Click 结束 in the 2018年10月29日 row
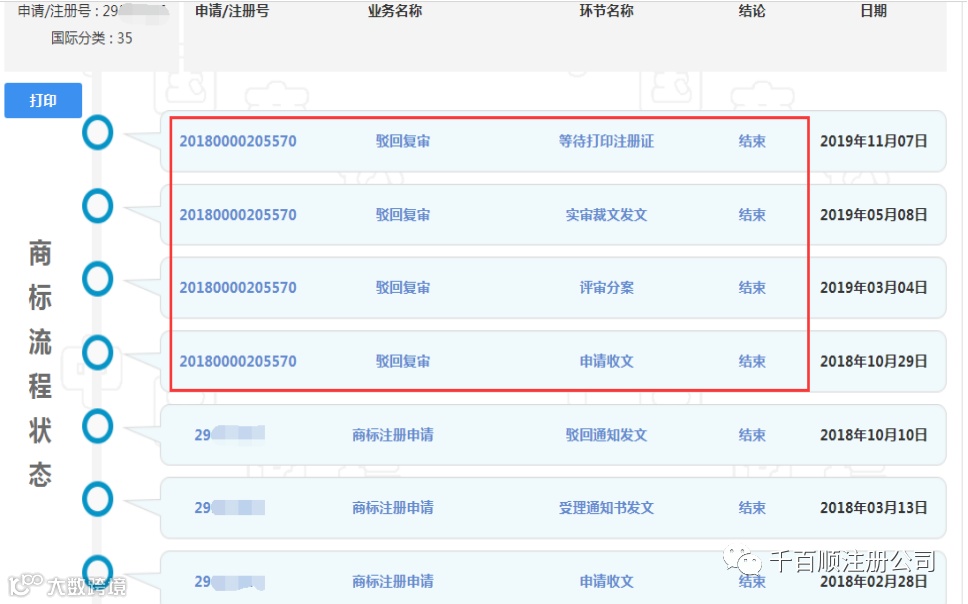The image size is (968, 604). pyautogui.click(x=752, y=361)
